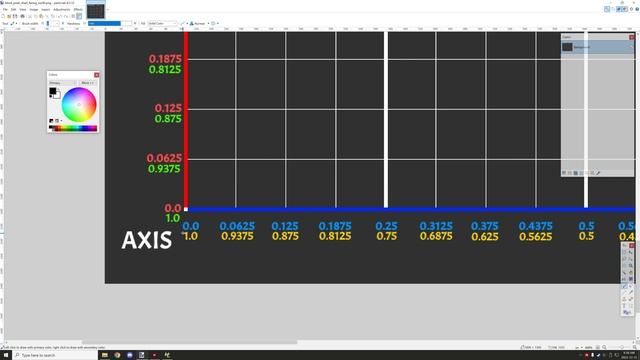Open the Image menu
The width and height of the screenshot is (640, 360).
point(34,9)
